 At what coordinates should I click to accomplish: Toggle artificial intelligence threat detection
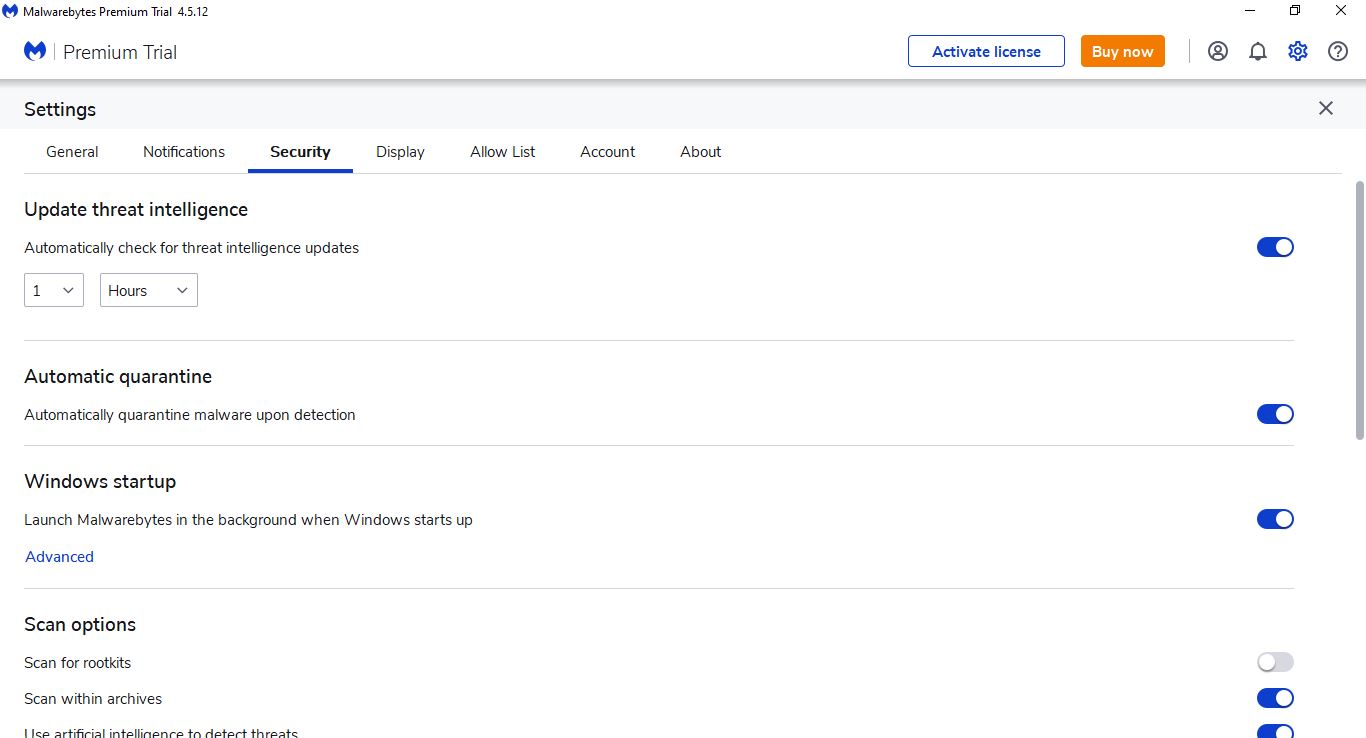[1275, 731]
